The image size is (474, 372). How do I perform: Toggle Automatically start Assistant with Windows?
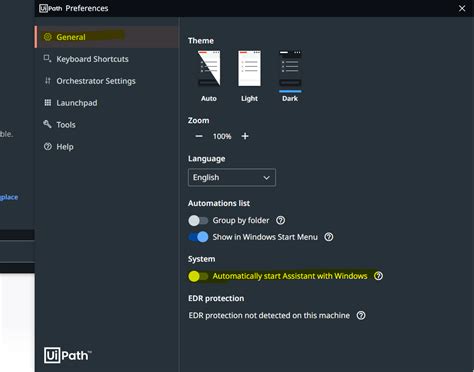[198, 276]
